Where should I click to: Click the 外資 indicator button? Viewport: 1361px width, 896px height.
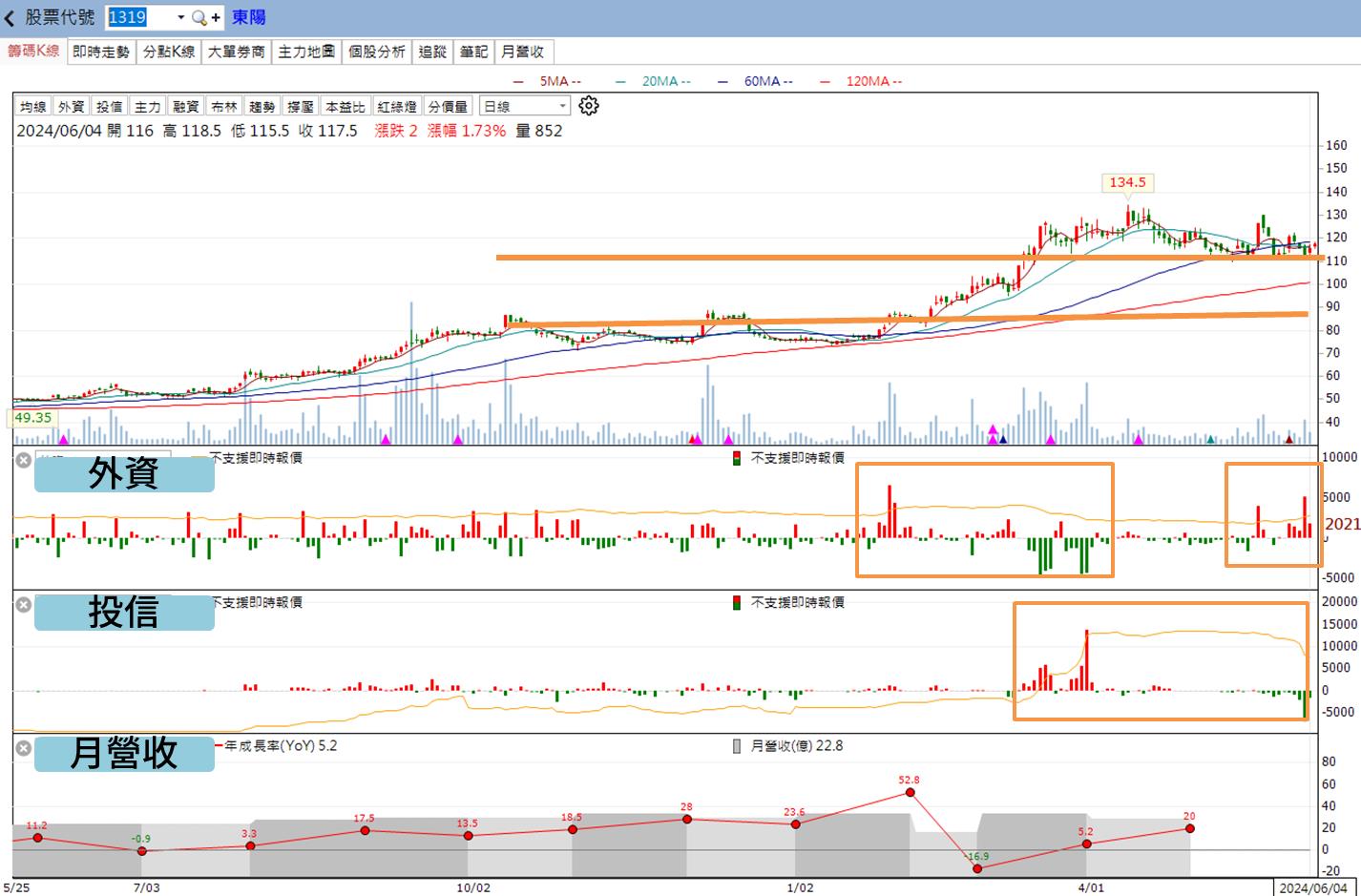(x=72, y=106)
